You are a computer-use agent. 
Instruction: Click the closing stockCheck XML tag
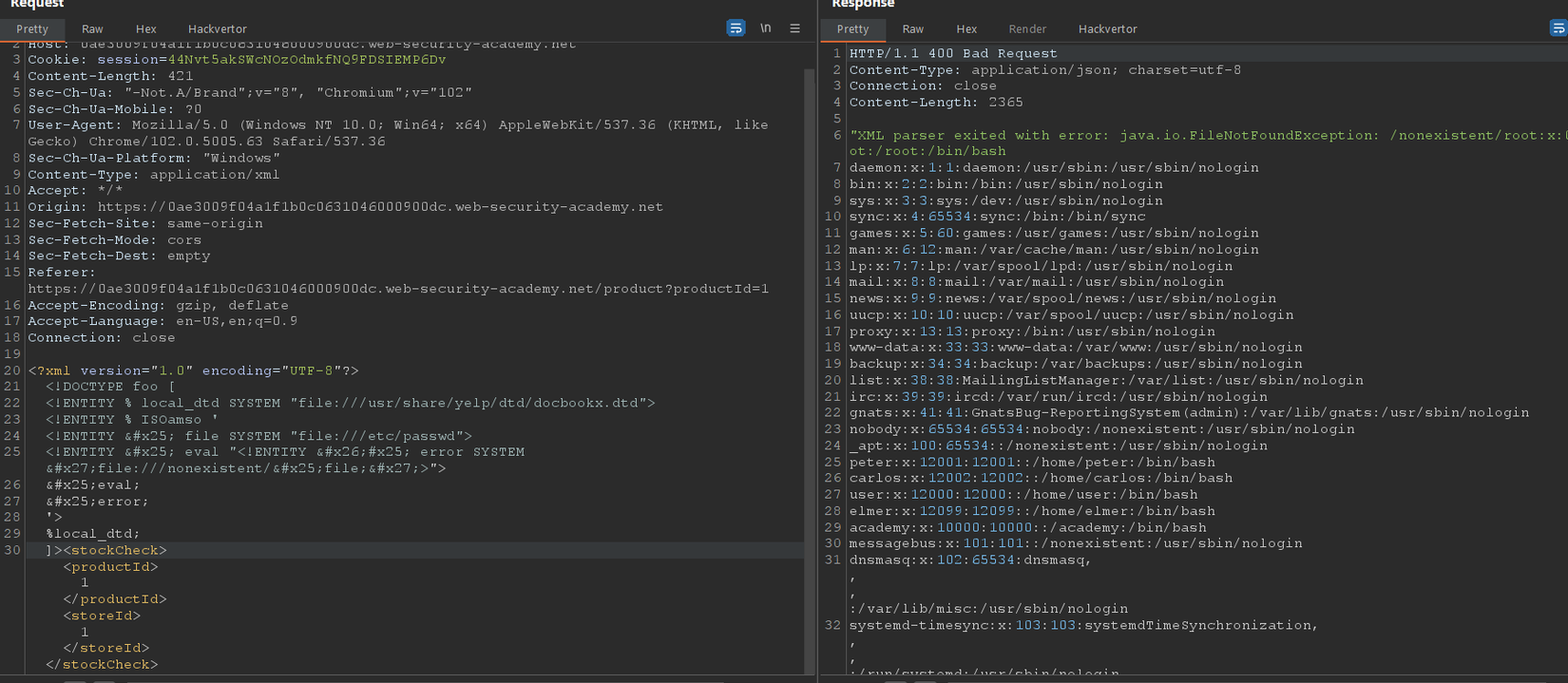click(102, 665)
